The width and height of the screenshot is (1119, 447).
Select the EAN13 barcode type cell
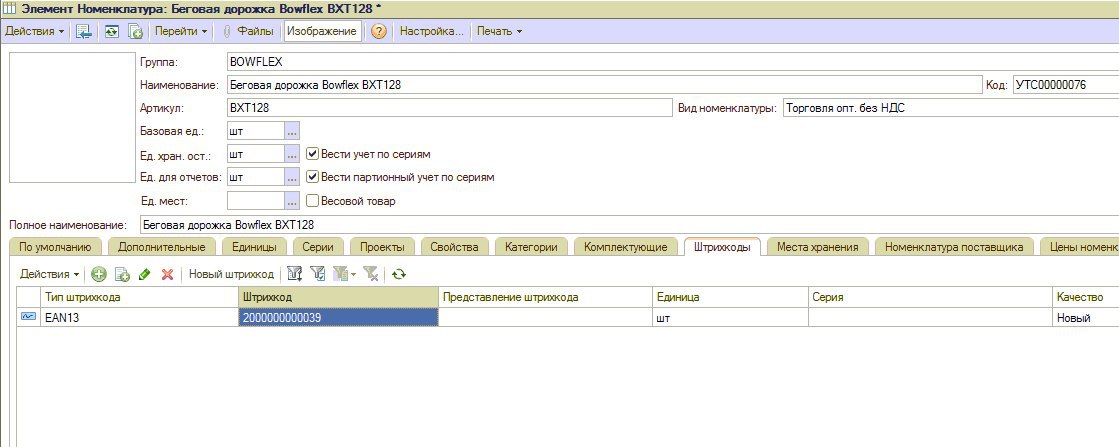138,318
